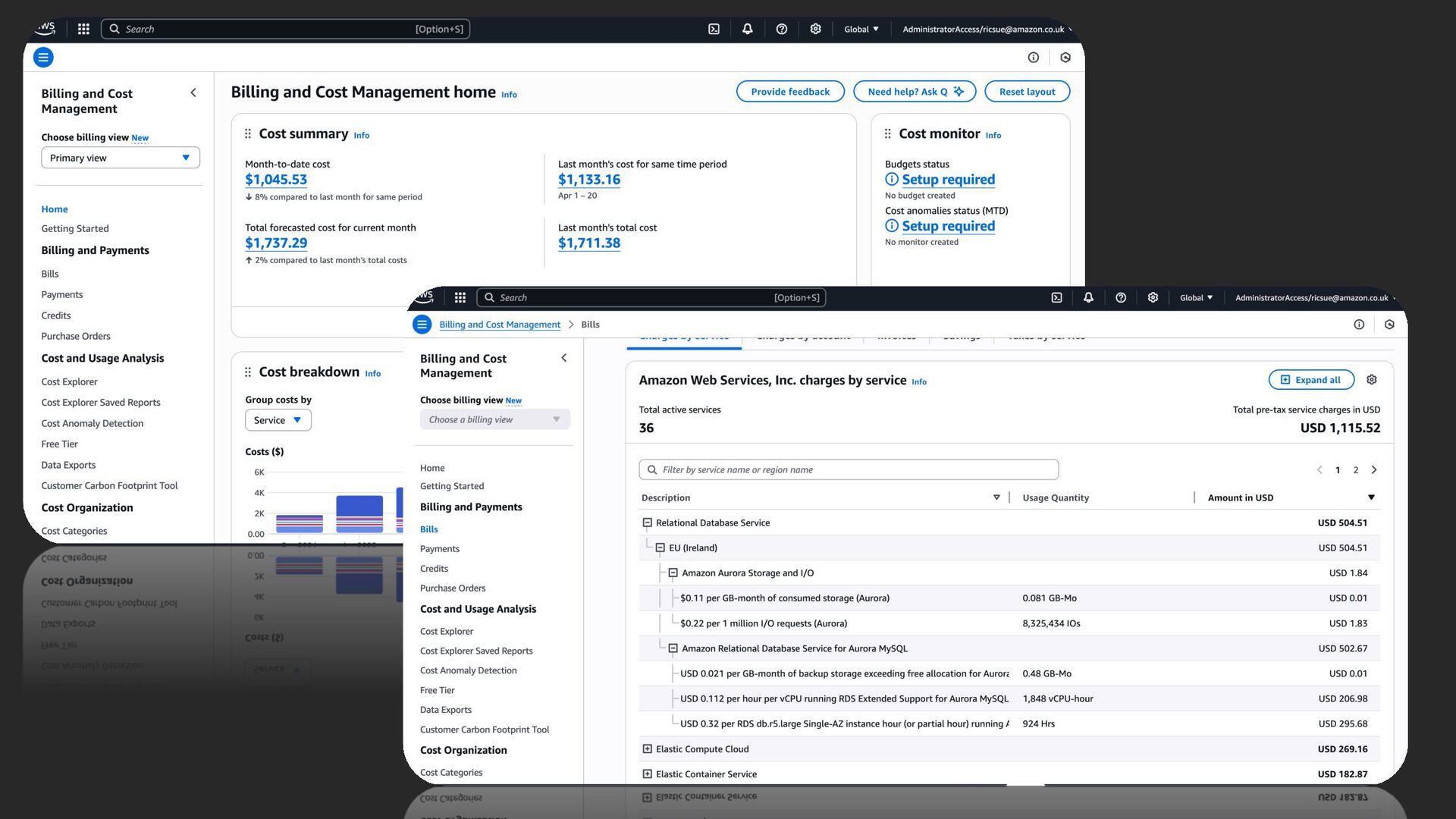
Task: Collapse EU (Ireland) region row
Action: [x=660, y=548]
